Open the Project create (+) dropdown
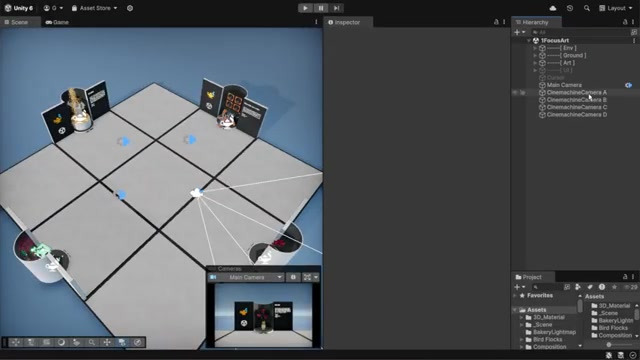This screenshot has height=360, width=640. coord(520,287)
